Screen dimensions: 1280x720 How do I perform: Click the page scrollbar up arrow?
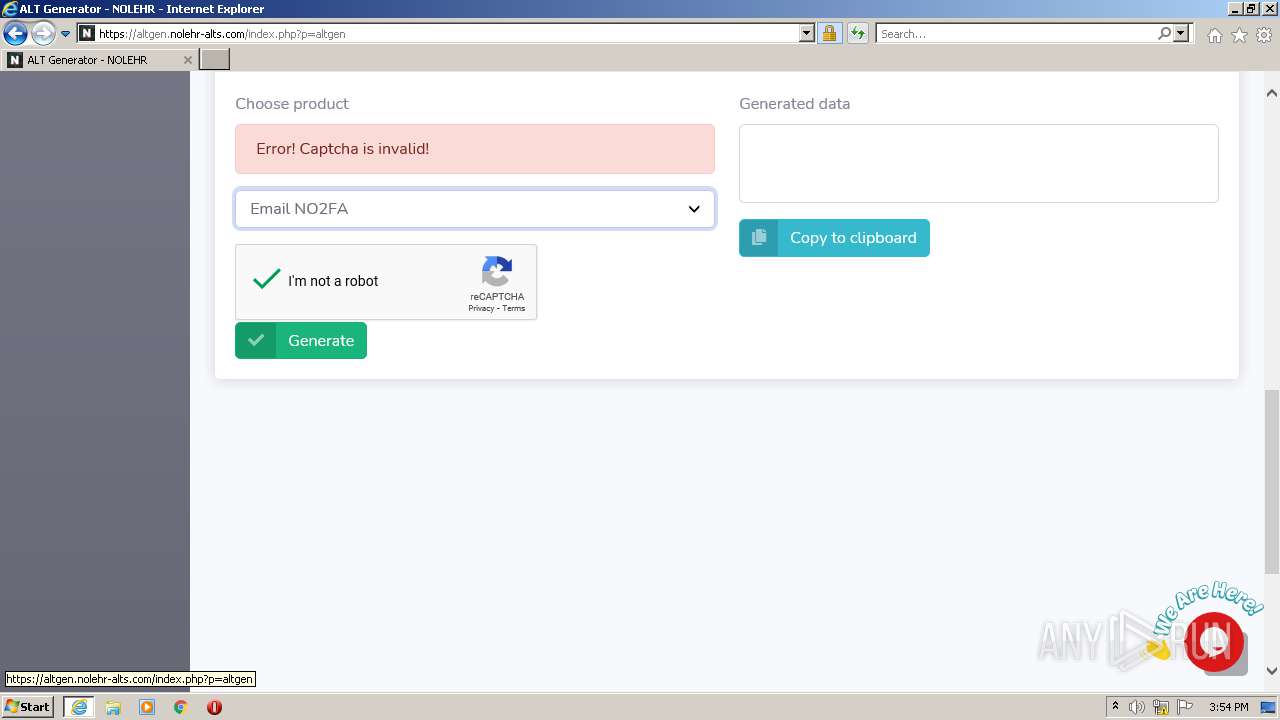(1272, 93)
